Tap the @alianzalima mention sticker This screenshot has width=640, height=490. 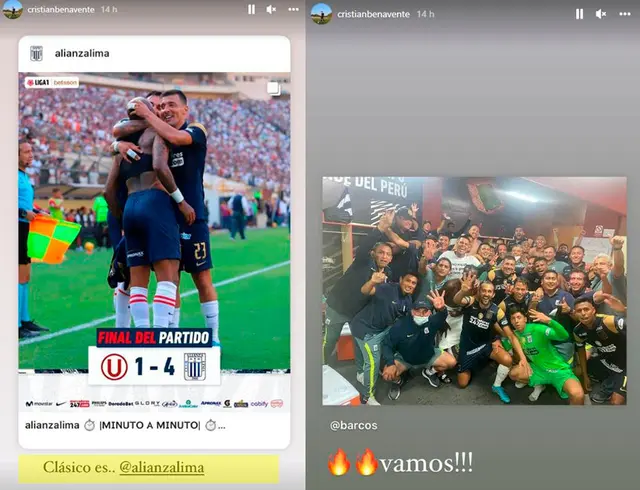tap(162, 468)
